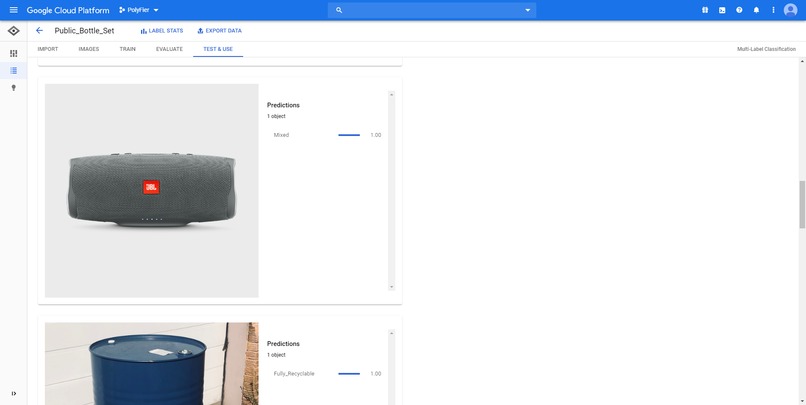Viewport: 806px width, 405px height.
Task: Expand the left sidebar with bottom chevron
Action: point(14,394)
